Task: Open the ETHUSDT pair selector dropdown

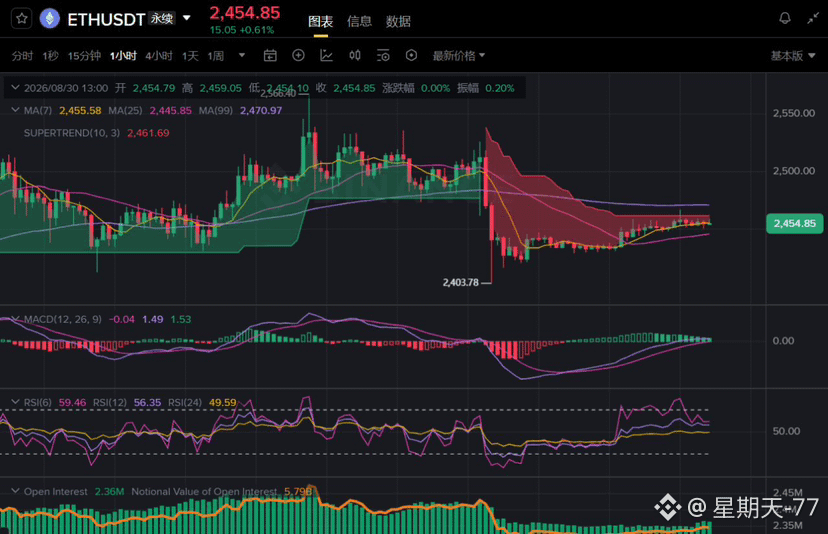Action: click(x=186, y=18)
